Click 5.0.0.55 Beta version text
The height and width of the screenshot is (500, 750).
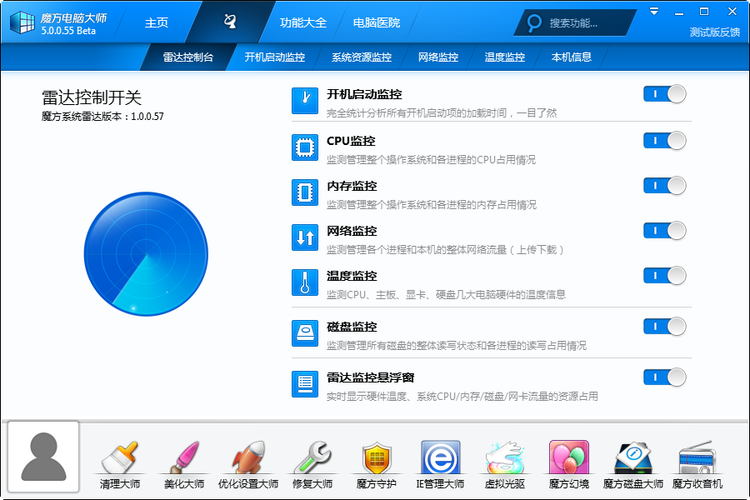[x=68, y=31]
